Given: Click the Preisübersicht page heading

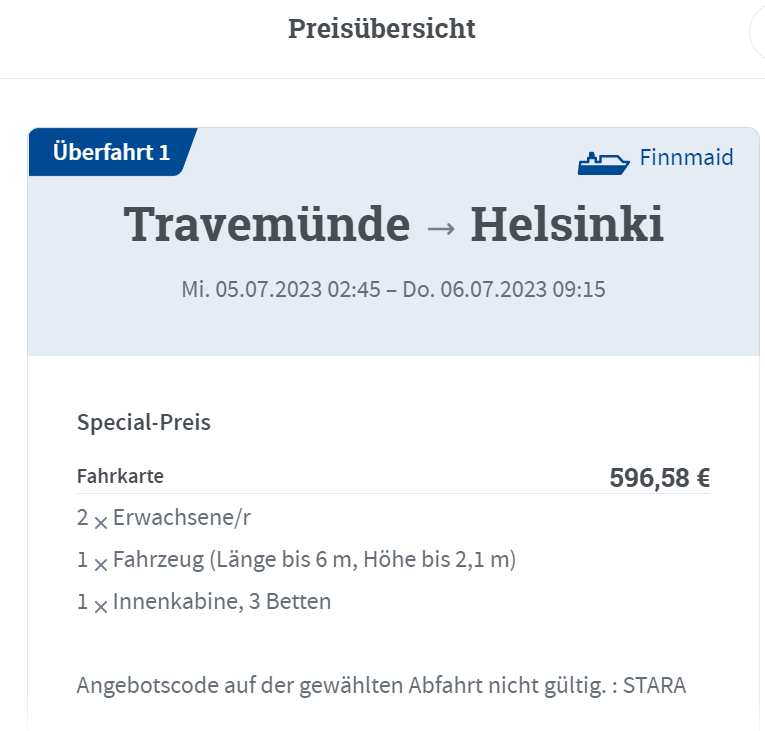Looking at the screenshot, I should tap(382, 29).
